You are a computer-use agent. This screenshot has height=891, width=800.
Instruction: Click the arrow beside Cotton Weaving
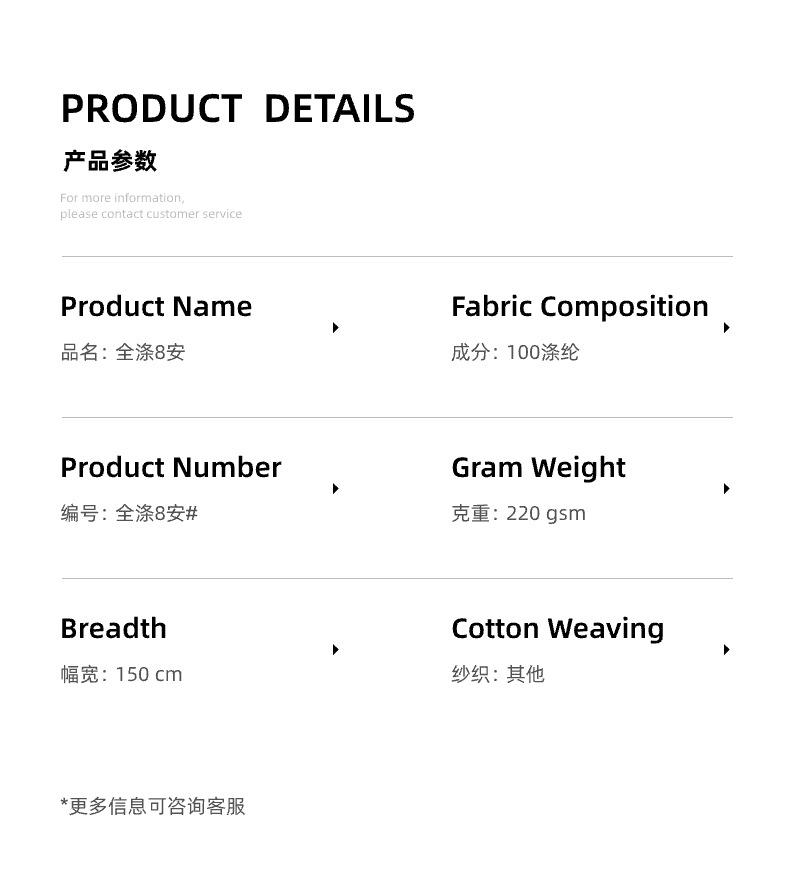727,650
